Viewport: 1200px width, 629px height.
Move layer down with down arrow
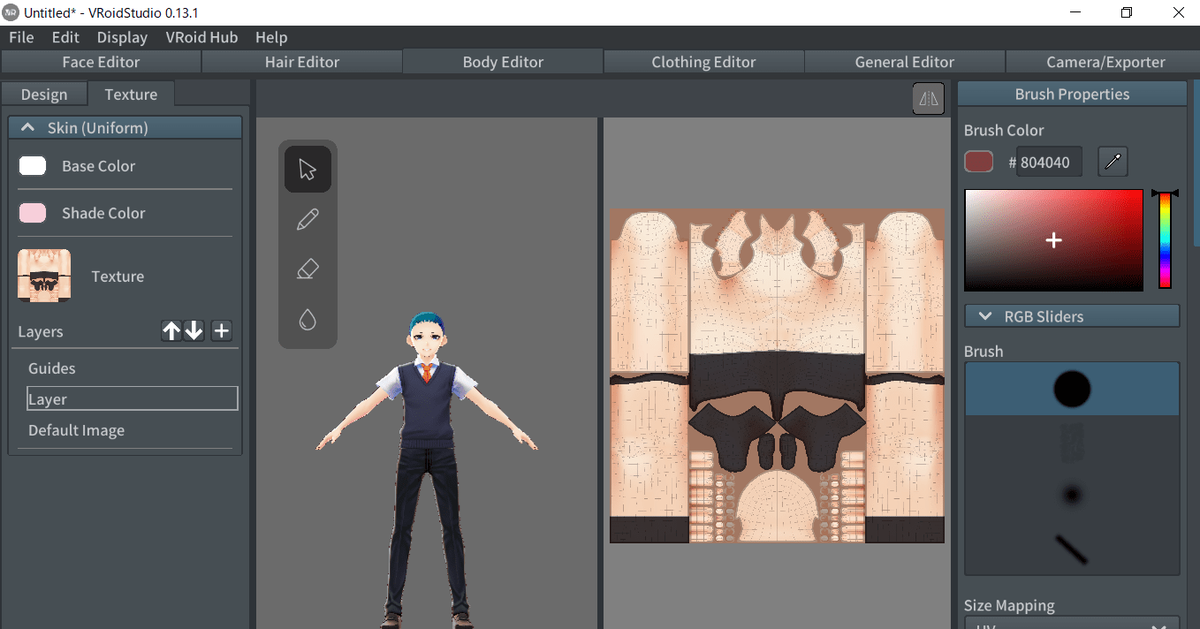194,331
